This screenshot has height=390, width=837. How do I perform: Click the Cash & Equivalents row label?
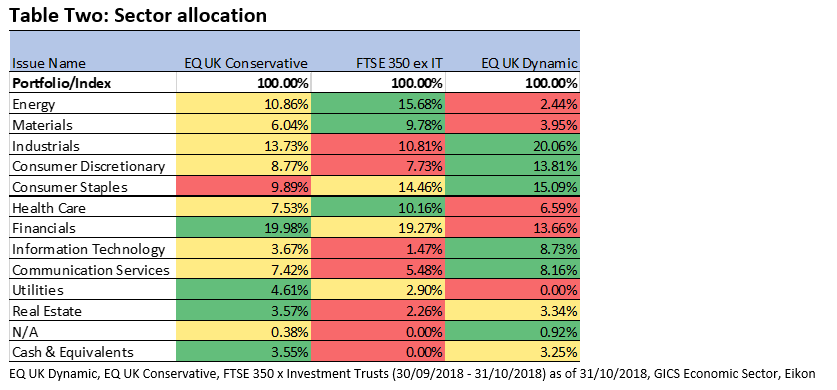click(73, 353)
